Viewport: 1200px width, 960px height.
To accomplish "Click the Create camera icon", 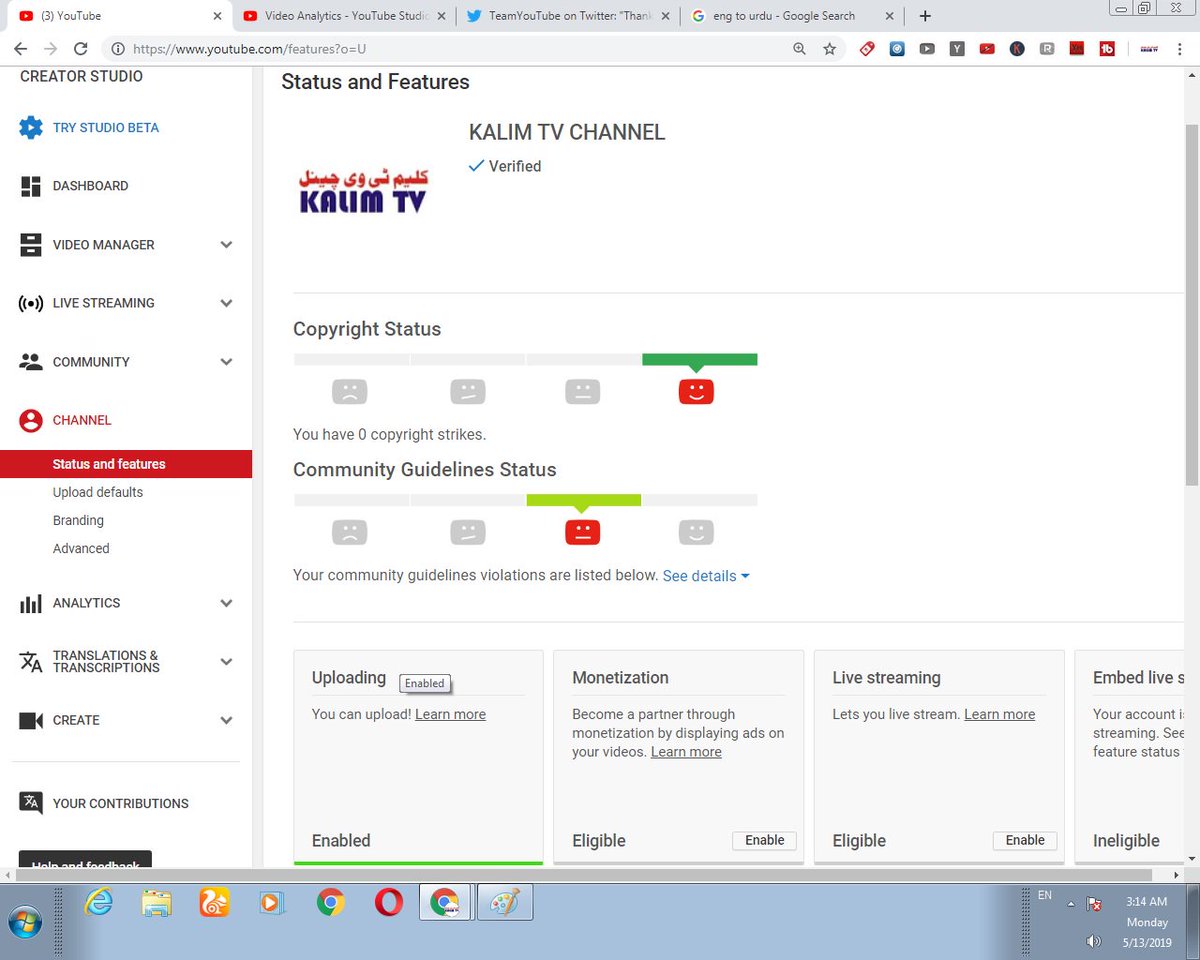I will click(x=31, y=720).
